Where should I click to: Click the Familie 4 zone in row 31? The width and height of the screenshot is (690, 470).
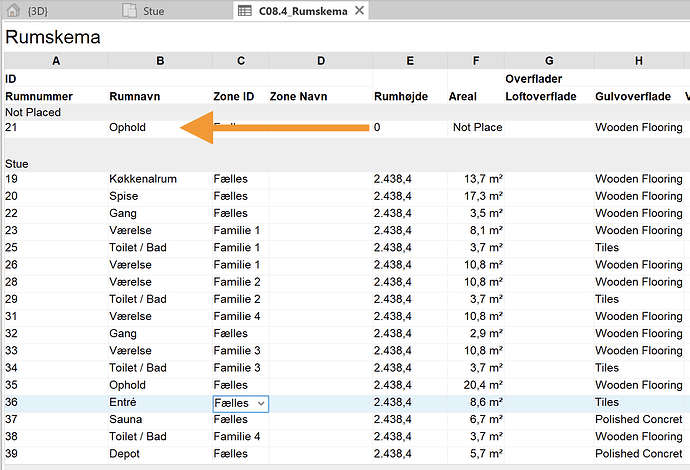point(237,316)
